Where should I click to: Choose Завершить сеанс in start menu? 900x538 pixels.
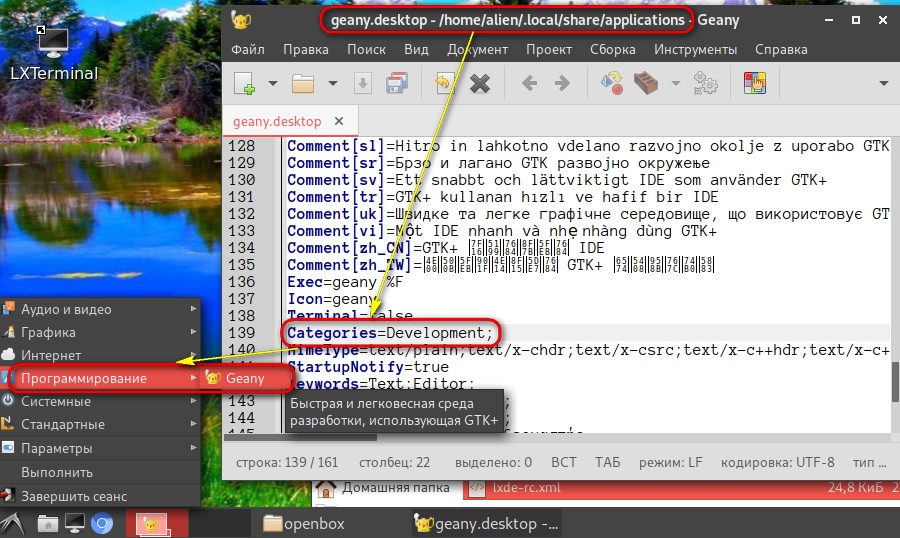[100, 496]
